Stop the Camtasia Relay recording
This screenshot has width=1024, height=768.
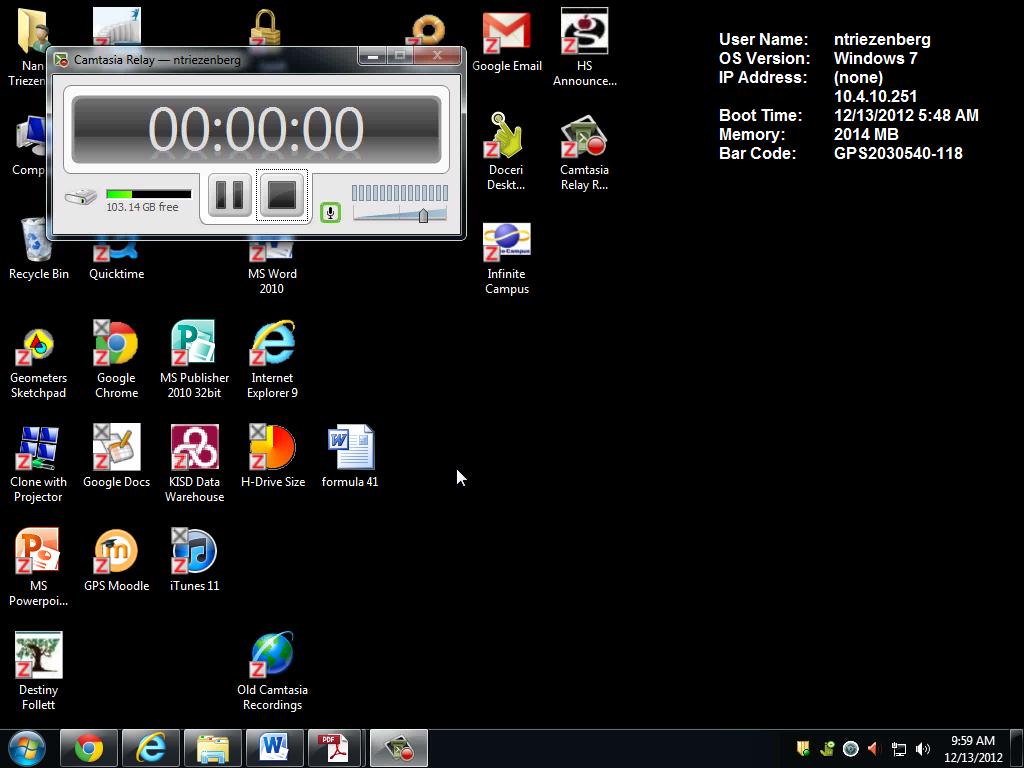[x=281, y=195]
